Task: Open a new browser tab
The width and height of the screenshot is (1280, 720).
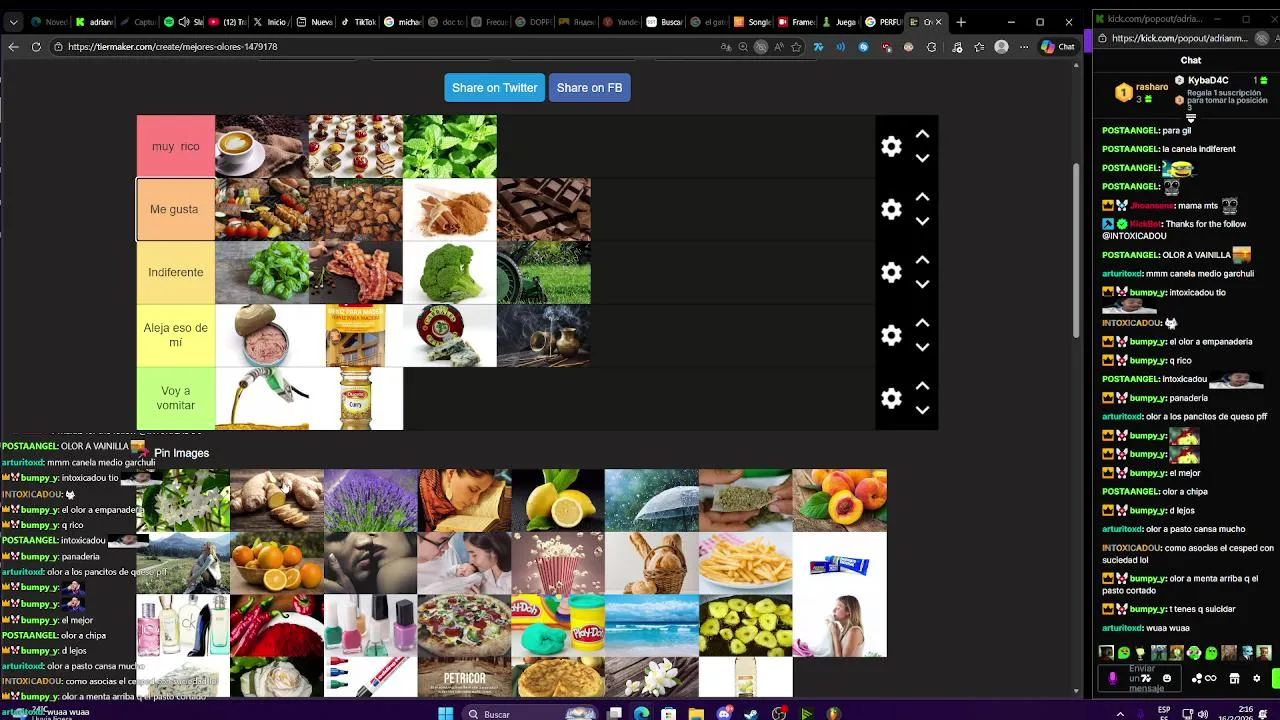Action: [x=961, y=22]
